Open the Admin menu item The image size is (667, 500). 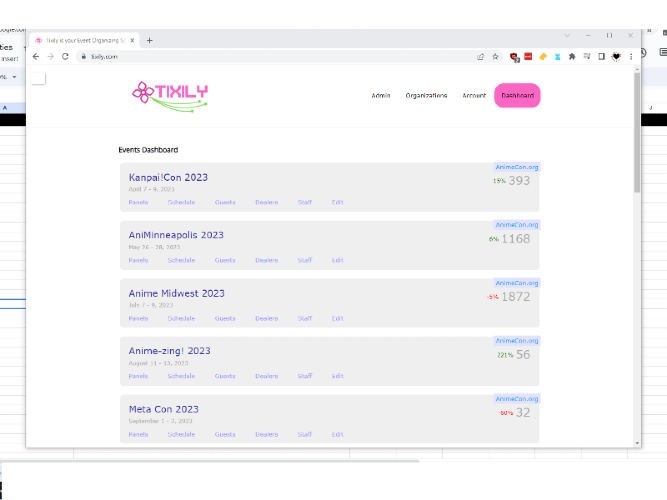381,95
